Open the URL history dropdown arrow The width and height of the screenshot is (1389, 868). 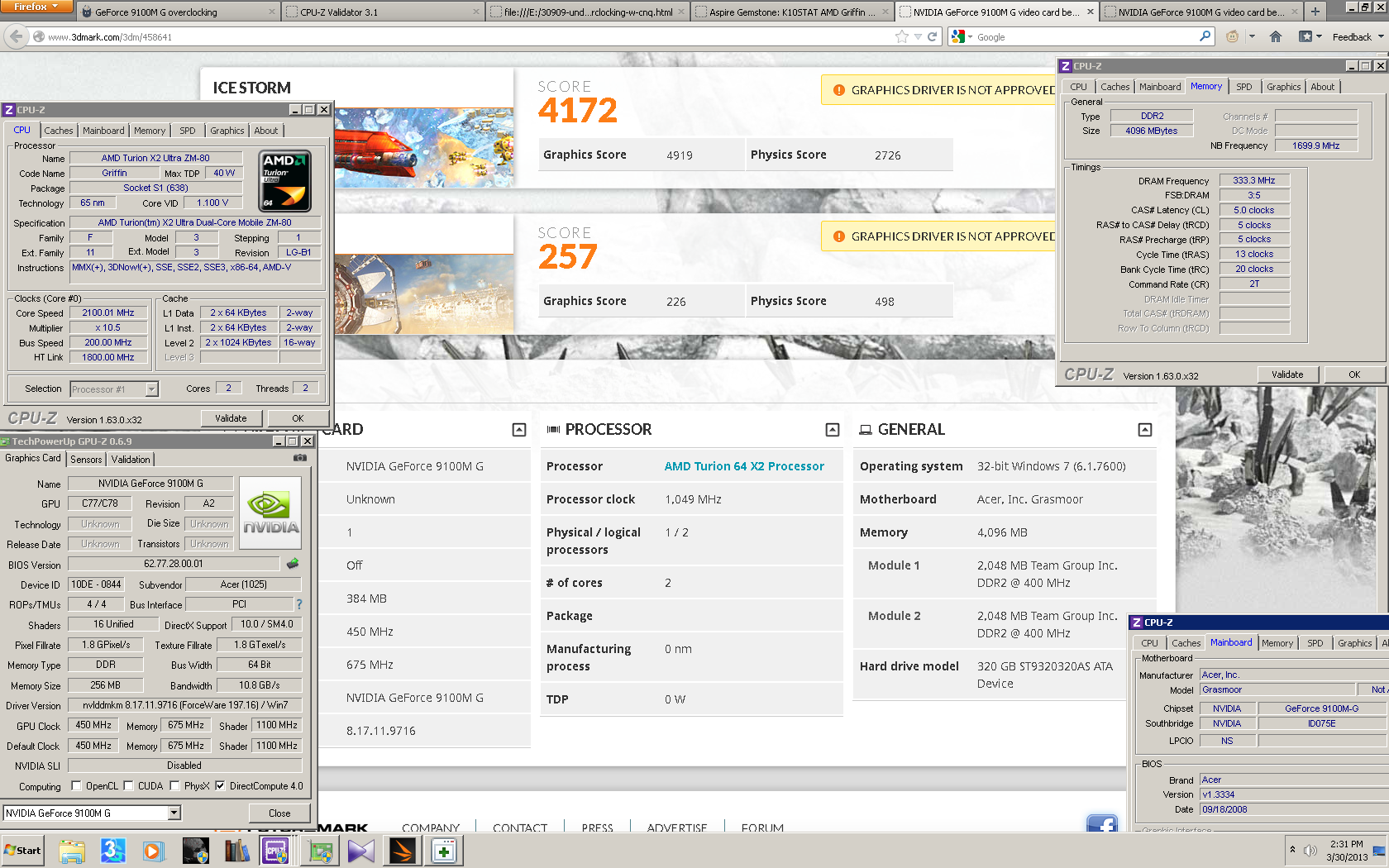[918, 36]
